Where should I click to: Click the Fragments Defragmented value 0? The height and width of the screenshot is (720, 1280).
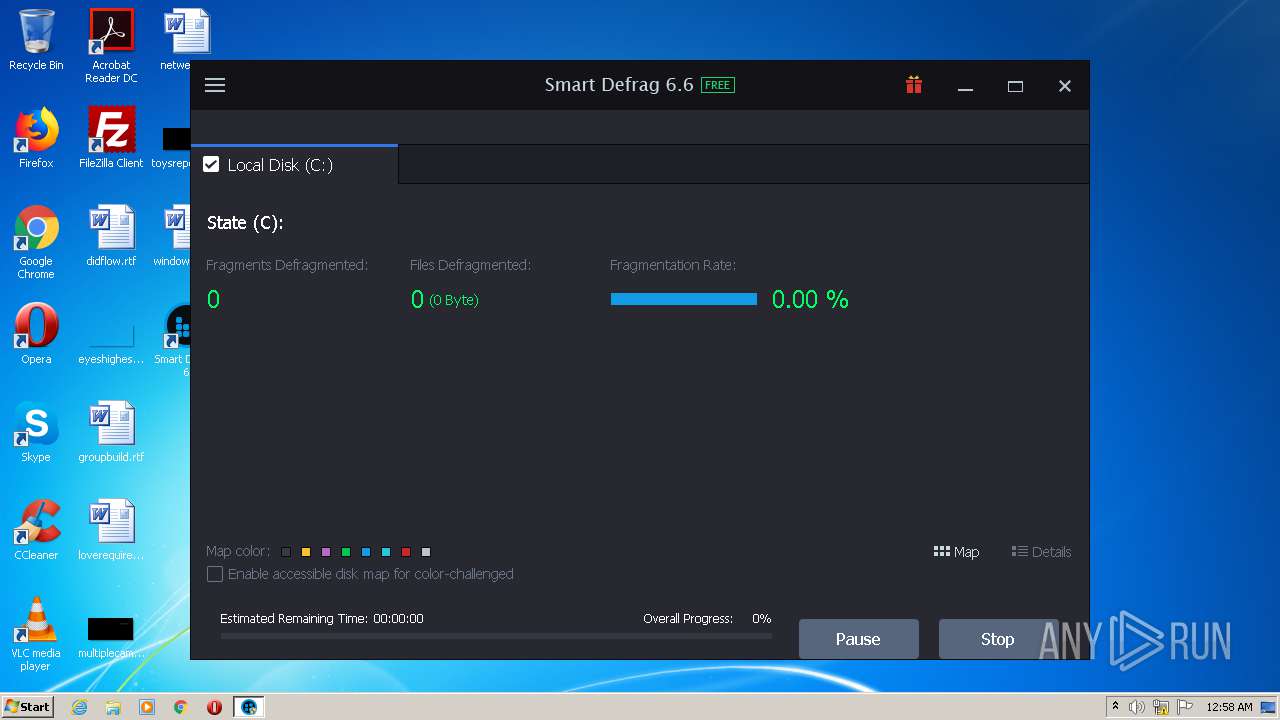coord(213,299)
